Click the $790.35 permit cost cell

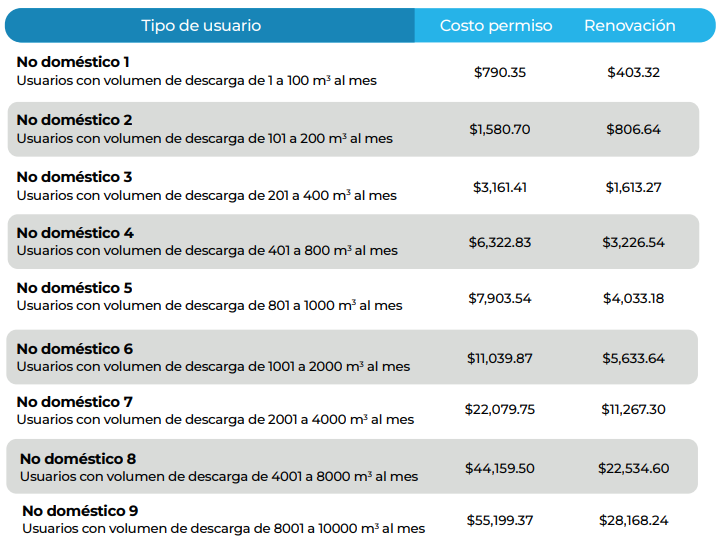point(500,72)
